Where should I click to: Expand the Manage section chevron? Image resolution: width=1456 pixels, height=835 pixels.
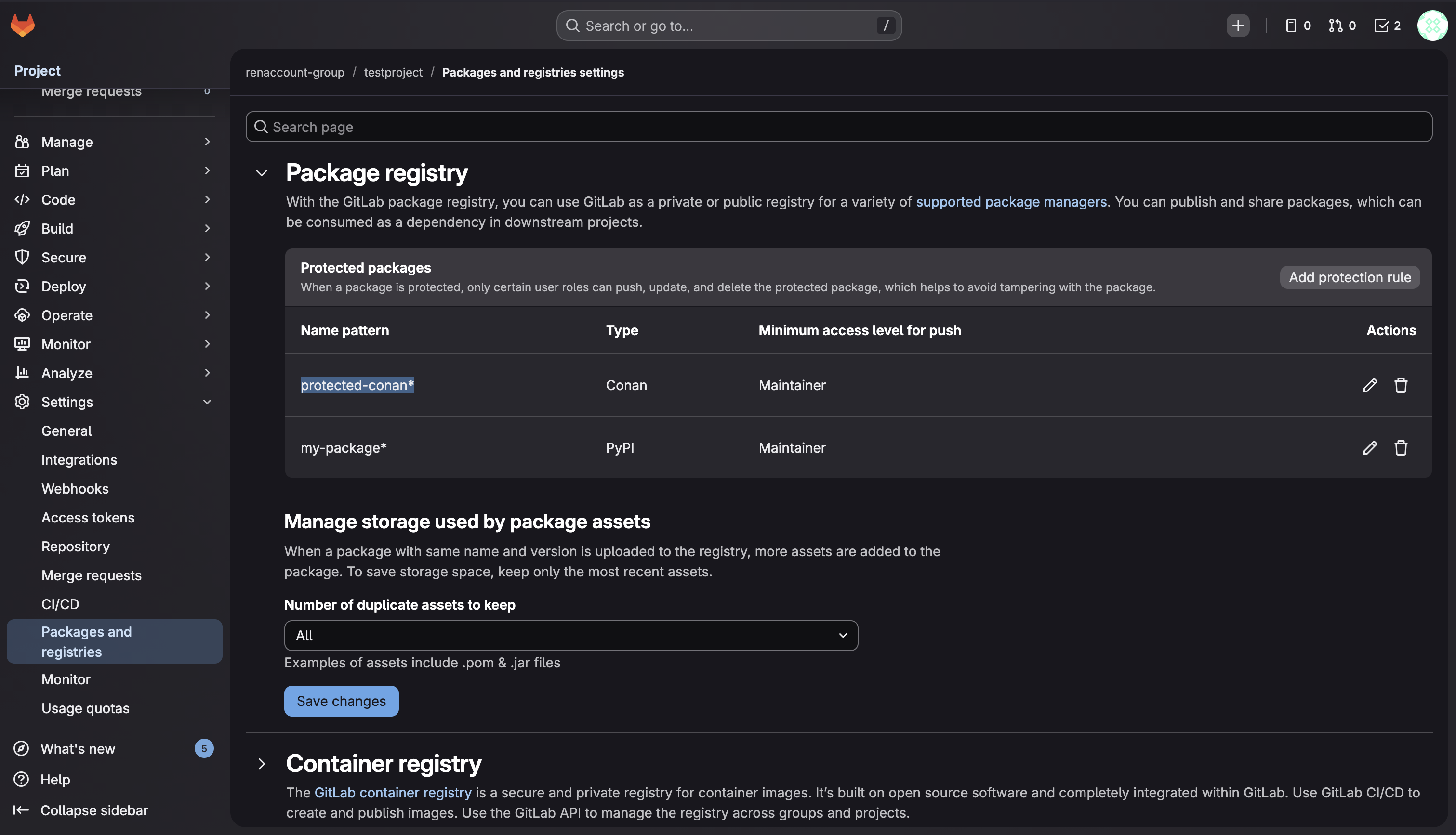[207, 142]
